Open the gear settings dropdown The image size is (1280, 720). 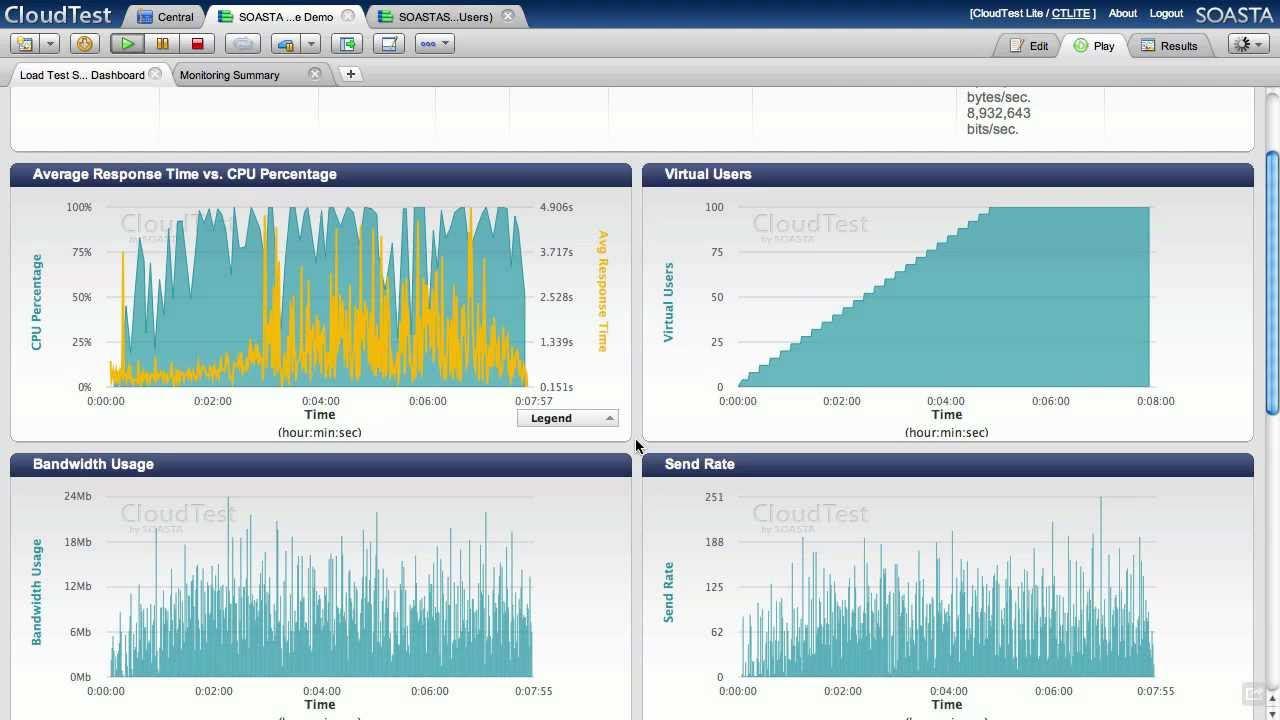[x=1248, y=45]
